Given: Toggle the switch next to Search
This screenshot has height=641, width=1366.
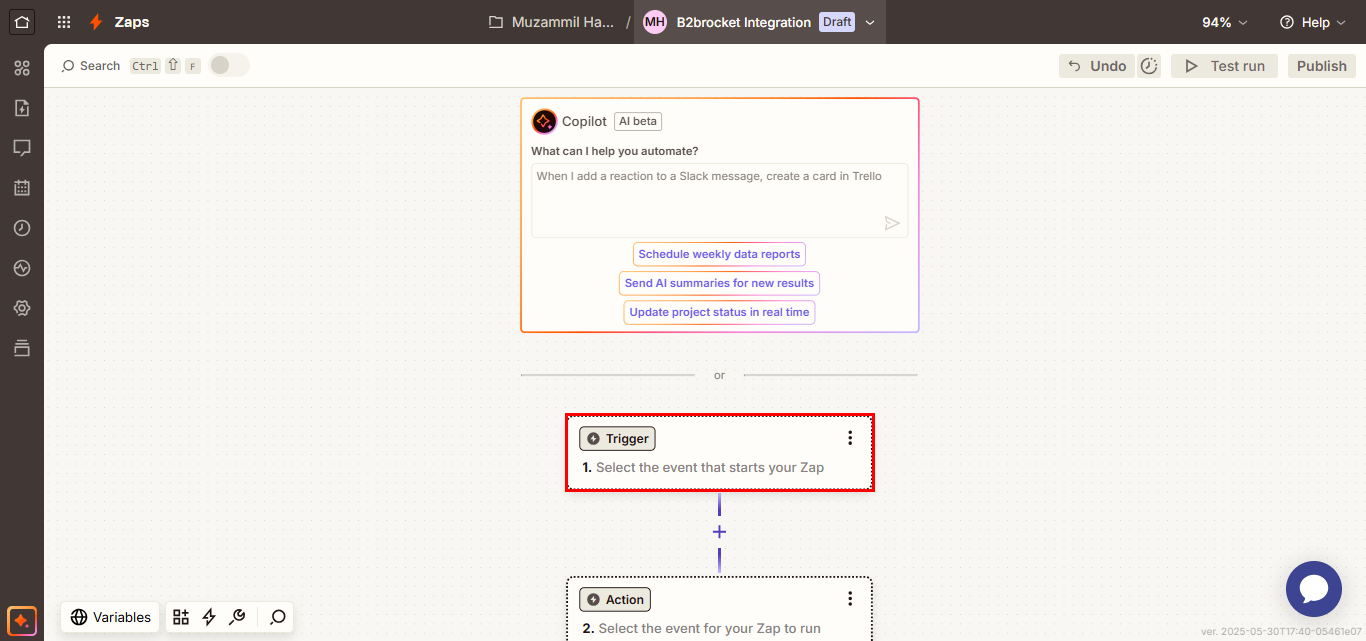Looking at the screenshot, I should [x=228, y=65].
